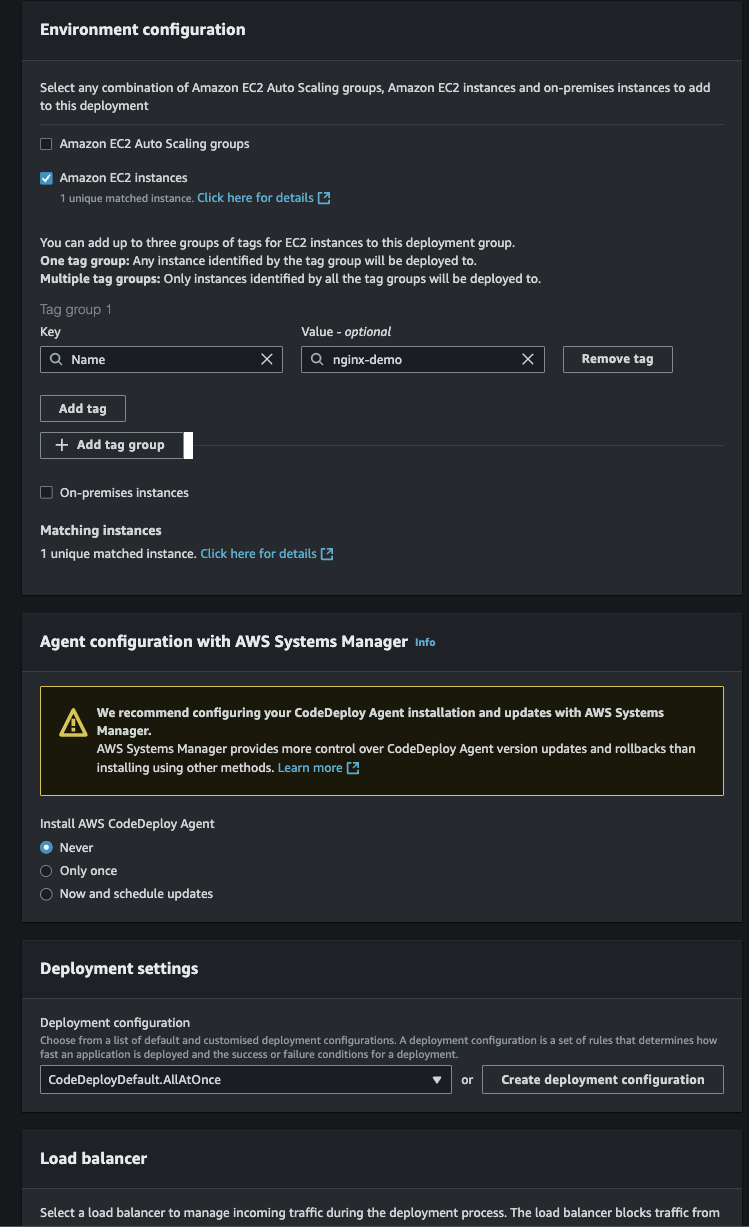Click the Deployment settings heading

pos(119,969)
